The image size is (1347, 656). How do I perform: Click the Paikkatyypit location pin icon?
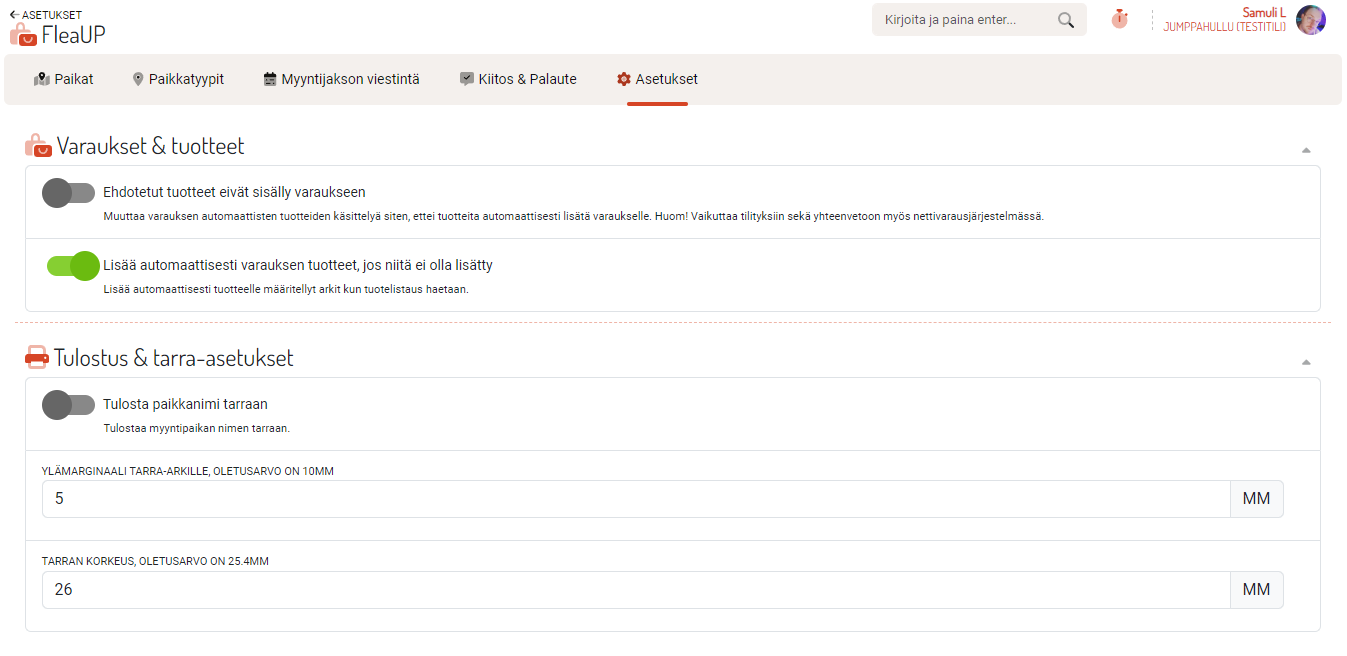pyautogui.click(x=138, y=79)
